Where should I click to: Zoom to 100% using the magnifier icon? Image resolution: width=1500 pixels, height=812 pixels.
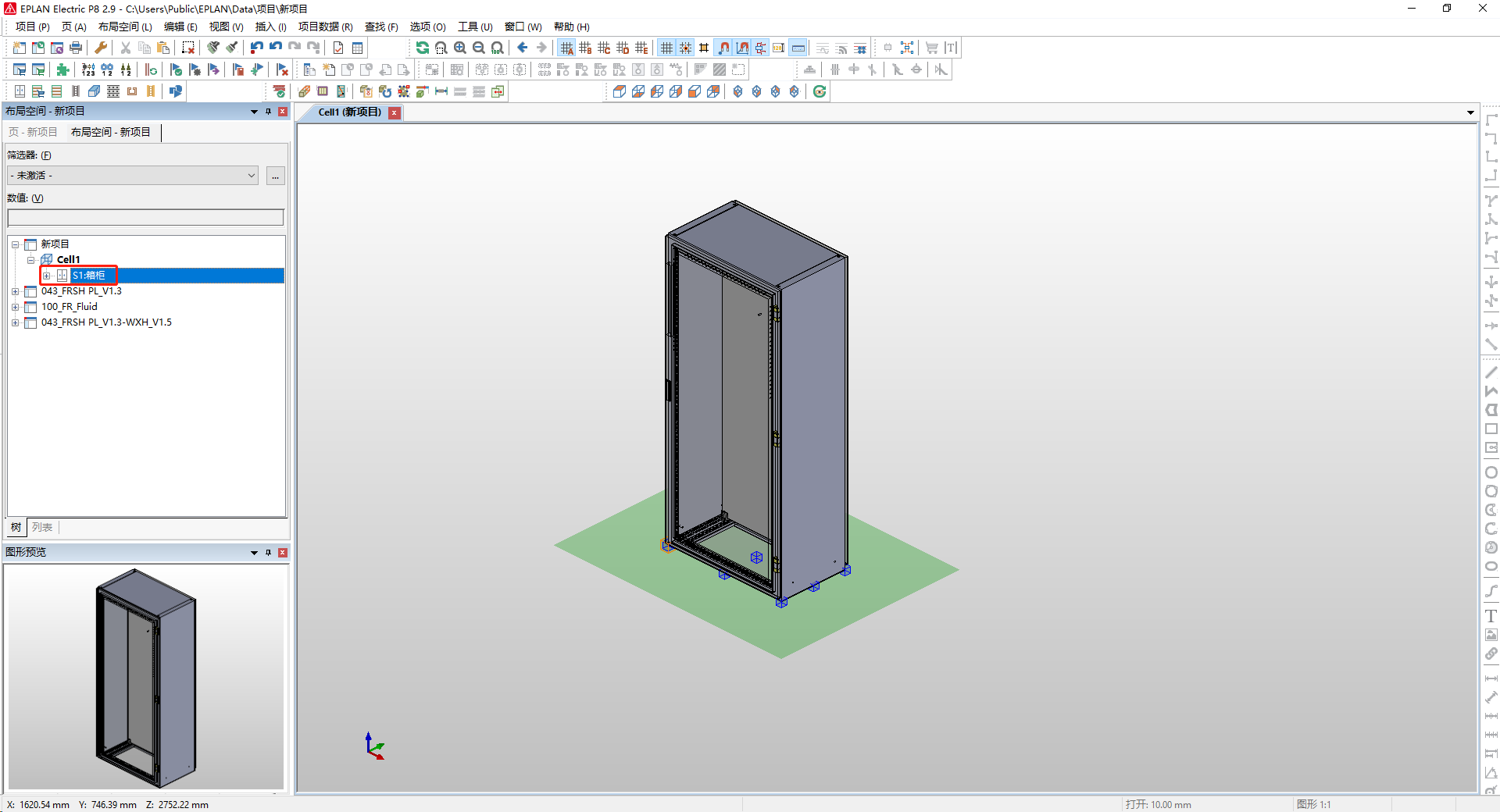pyautogui.click(x=498, y=48)
